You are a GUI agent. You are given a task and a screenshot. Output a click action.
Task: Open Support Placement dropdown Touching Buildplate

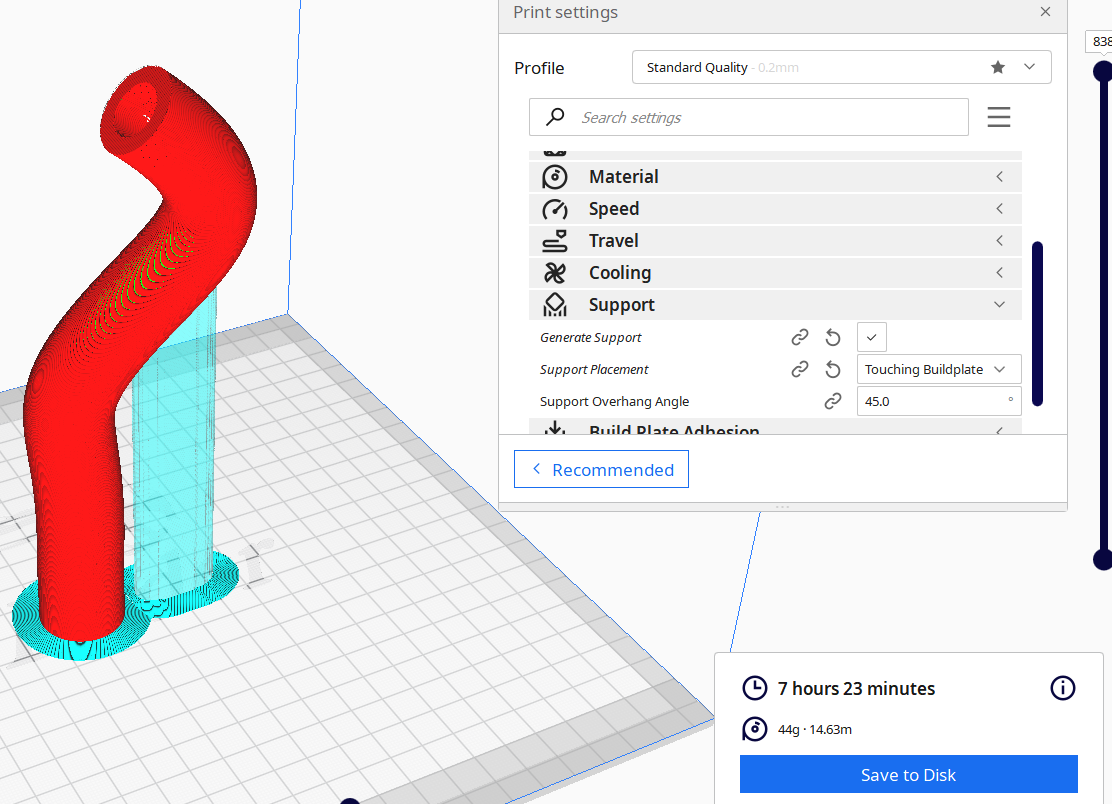(939, 369)
